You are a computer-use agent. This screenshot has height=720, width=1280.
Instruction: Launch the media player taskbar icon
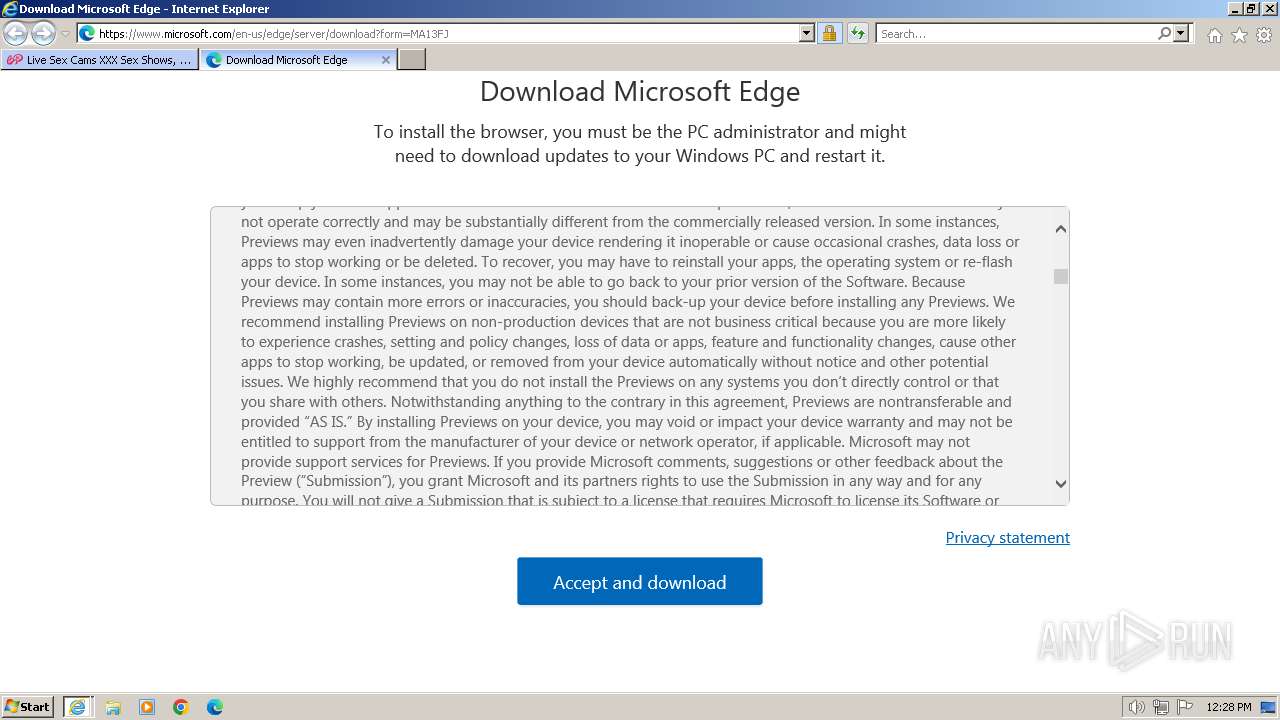(147, 707)
